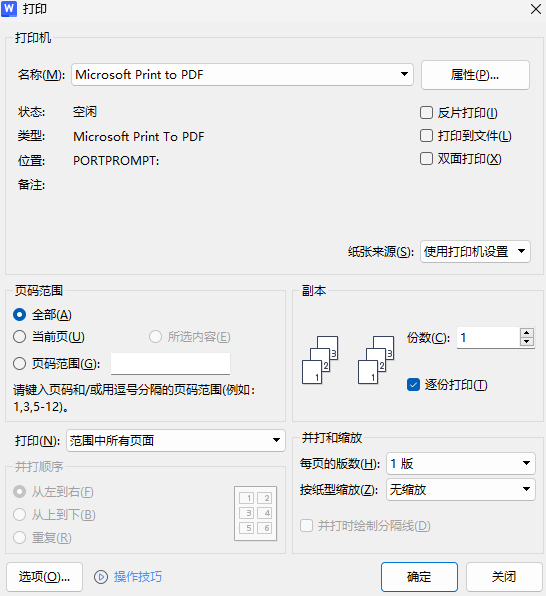The height and width of the screenshot is (596, 546).
Task: Click the page order grid preview
Action: coord(256,513)
